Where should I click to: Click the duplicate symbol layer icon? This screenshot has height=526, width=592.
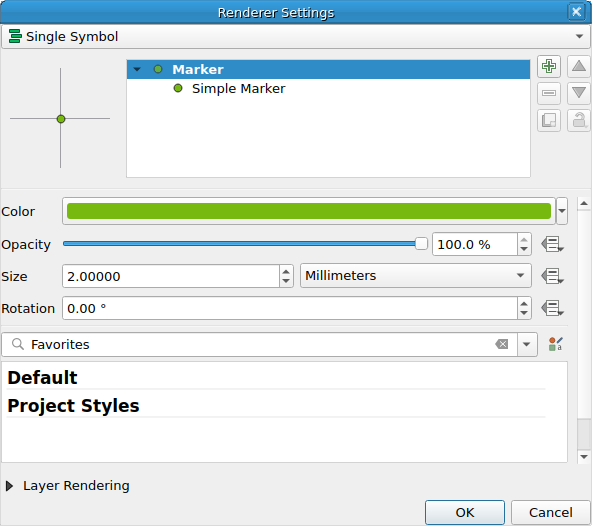549,120
